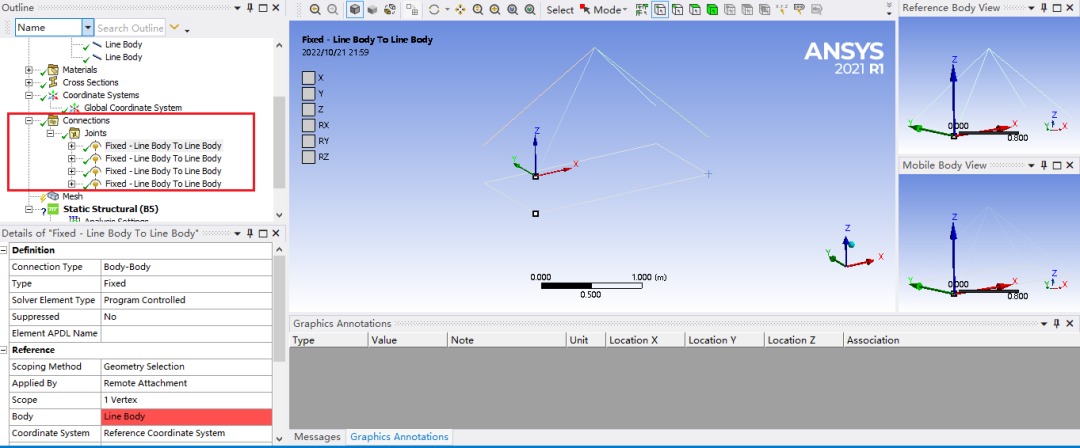Toggle the green Body selection filter
This screenshot has height=448, width=1080.
[712, 10]
